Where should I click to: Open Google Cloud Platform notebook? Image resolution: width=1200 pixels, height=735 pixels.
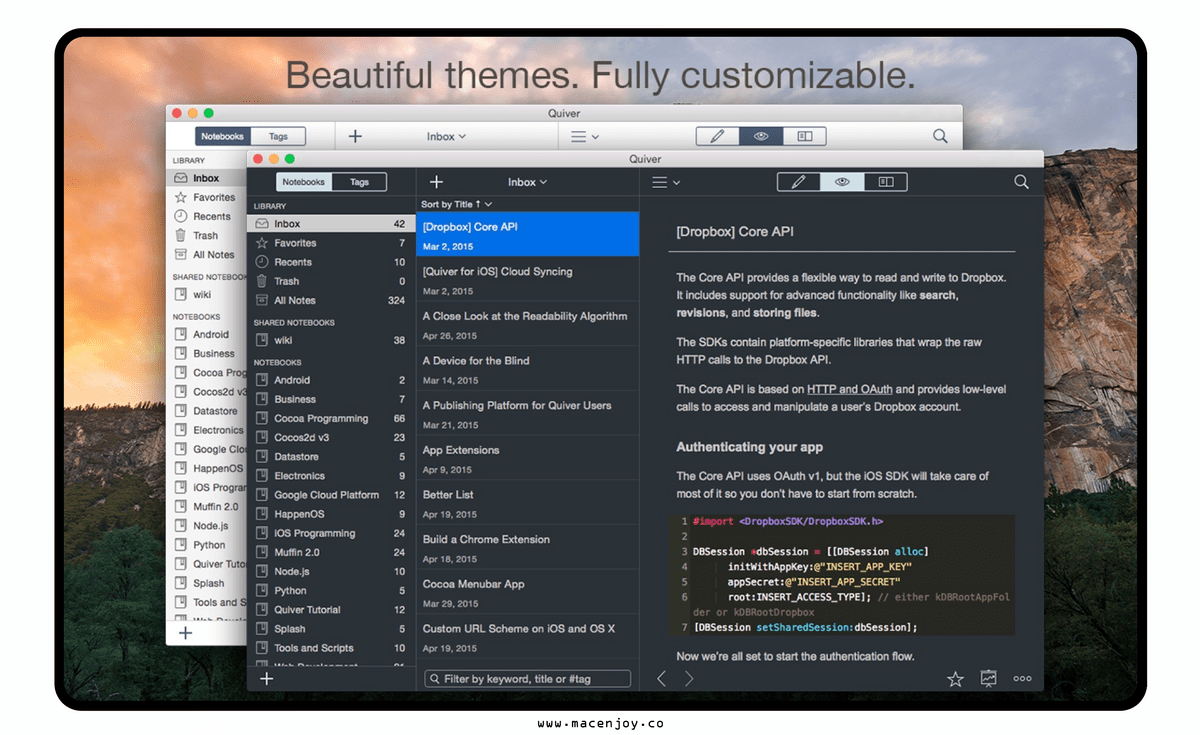tap(331, 495)
